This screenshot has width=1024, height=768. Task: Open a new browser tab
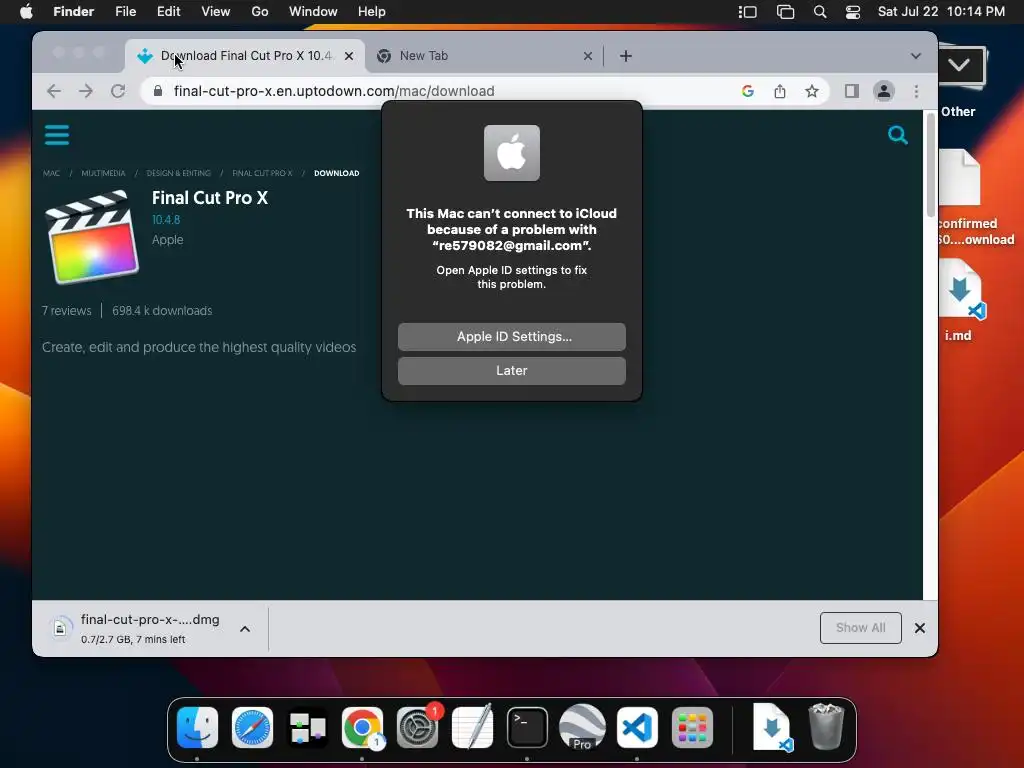tap(626, 56)
